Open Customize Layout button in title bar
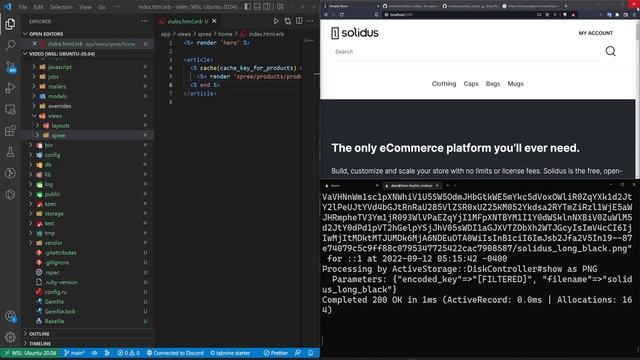 click(x=280, y=7)
